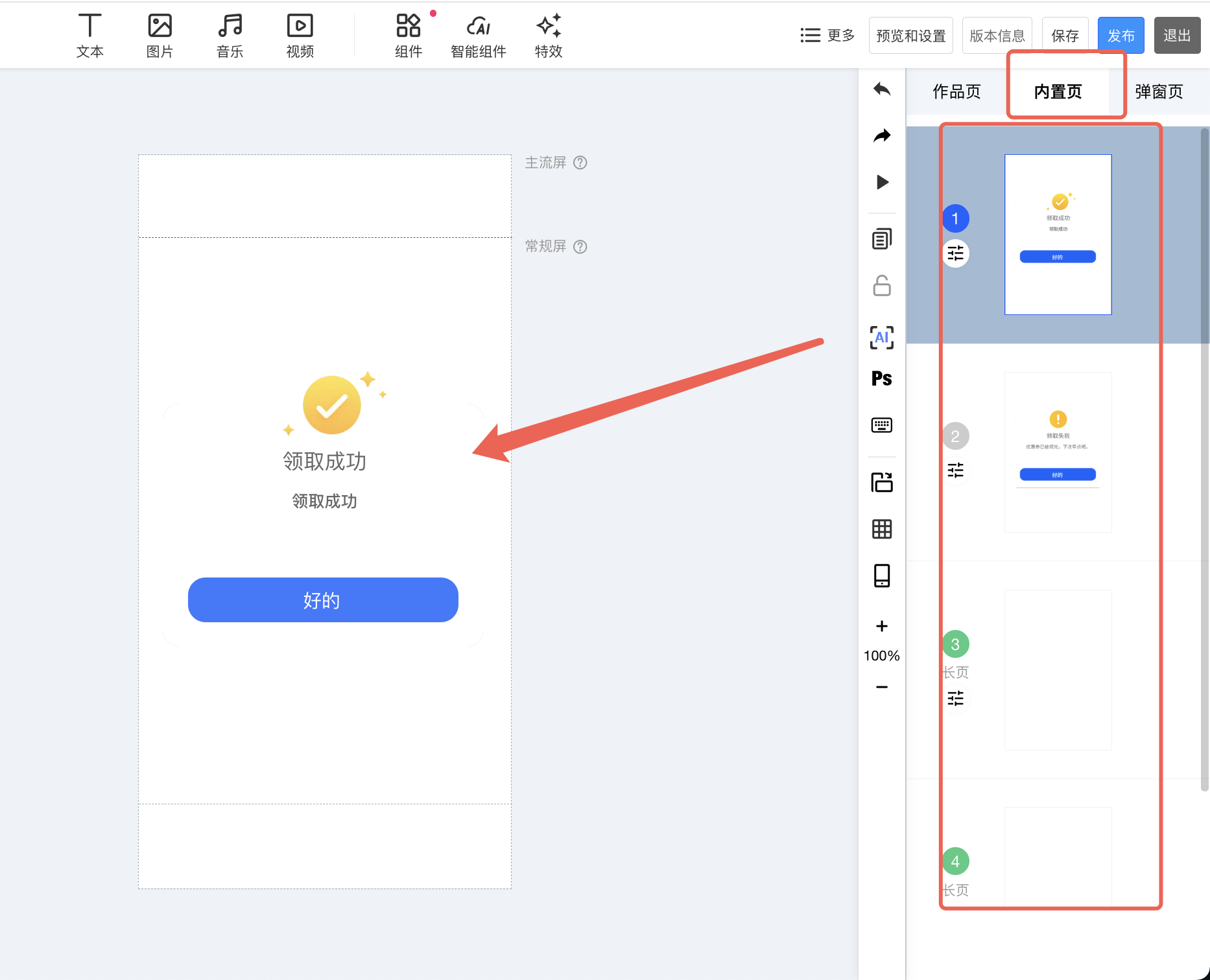Open the 图片 image tool
1210x980 pixels.
(x=160, y=36)
